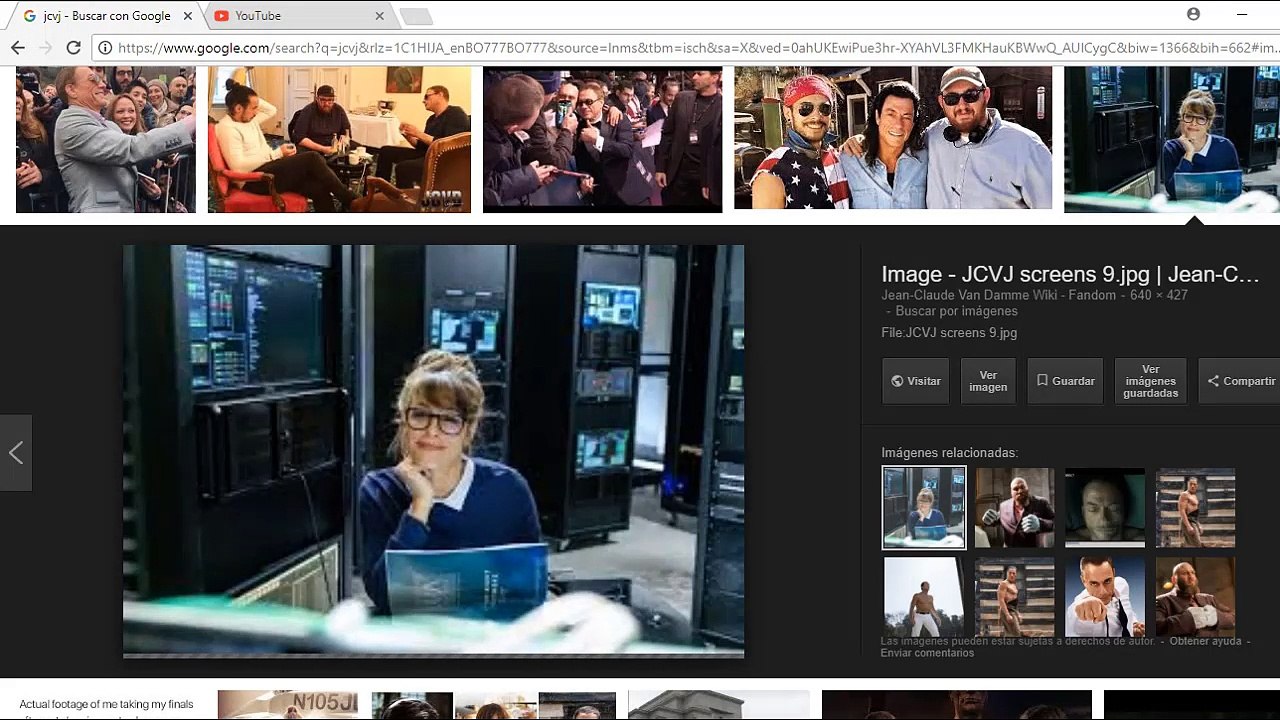Open the large preview image of woman with glasses
The image size is (1280, 720).
[x=433, y=451]
